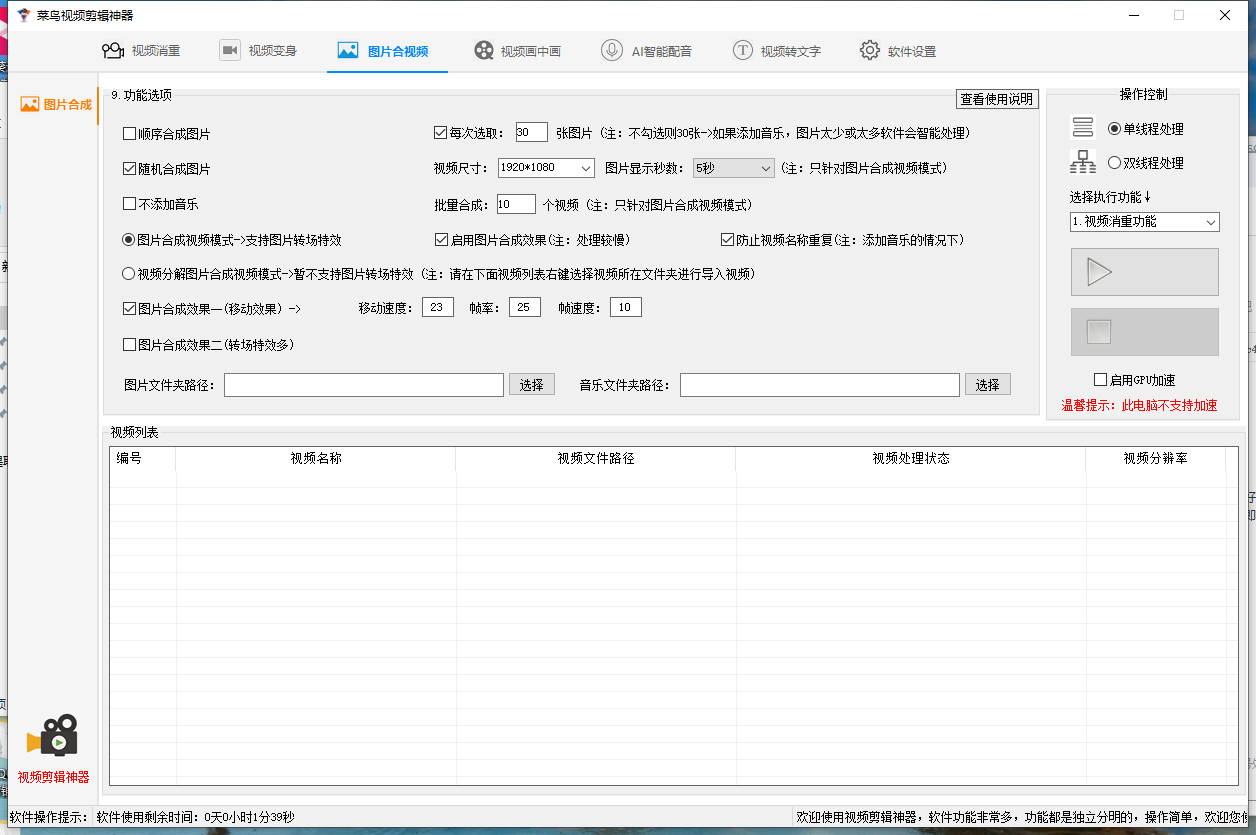Click the 视频消重 camera icon
The width and height of the screenshot is (1256, 835).
(113, 51)
